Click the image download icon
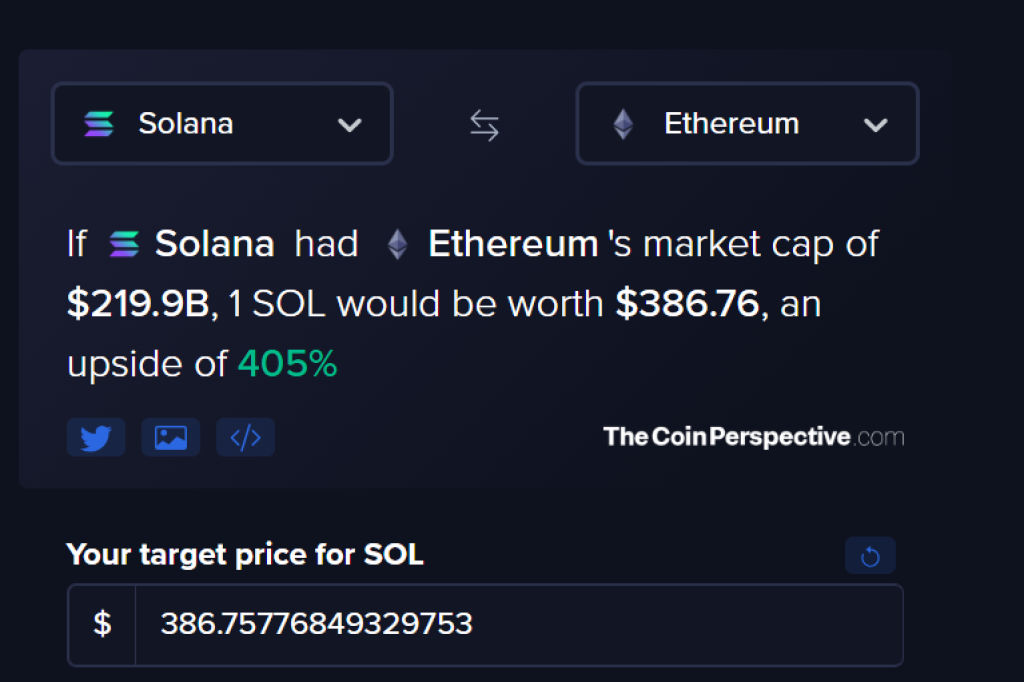 pyautogui.click(x=170, y=437)
